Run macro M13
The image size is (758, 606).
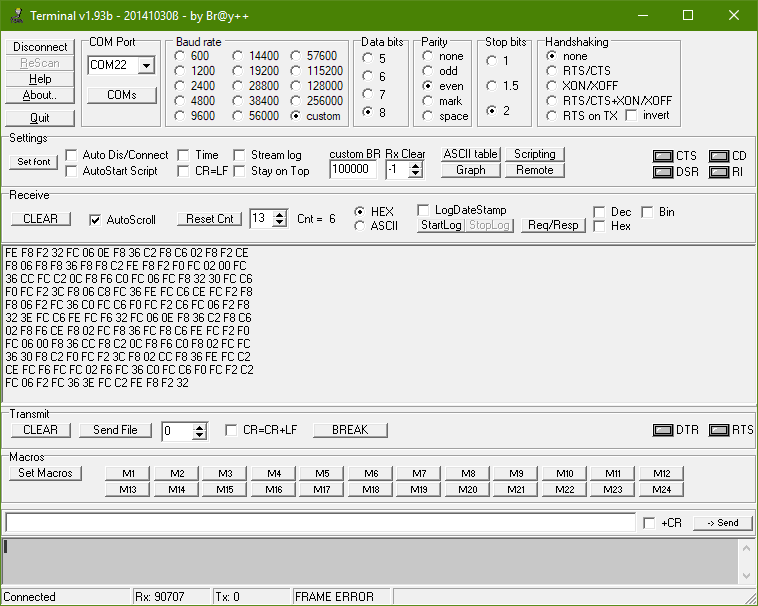coord(128,490)
